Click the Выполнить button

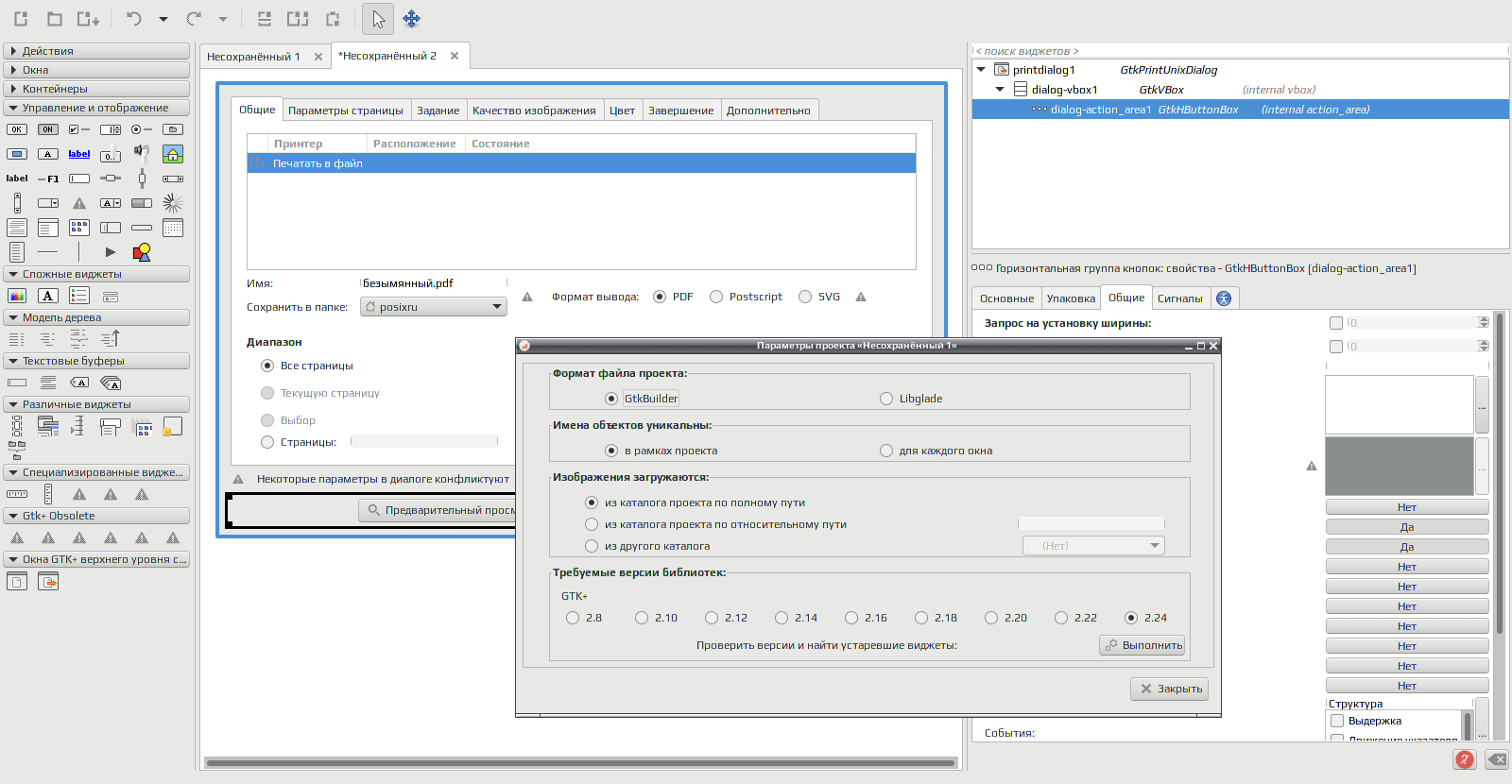click(x=1143, y=645)
